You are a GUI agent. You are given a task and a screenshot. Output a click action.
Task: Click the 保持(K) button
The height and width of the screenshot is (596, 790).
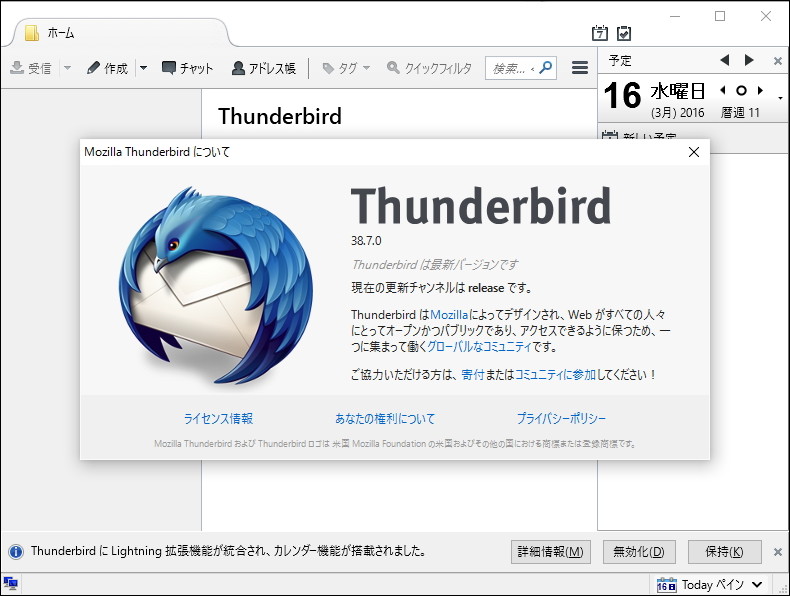click(x=725, y=552)
